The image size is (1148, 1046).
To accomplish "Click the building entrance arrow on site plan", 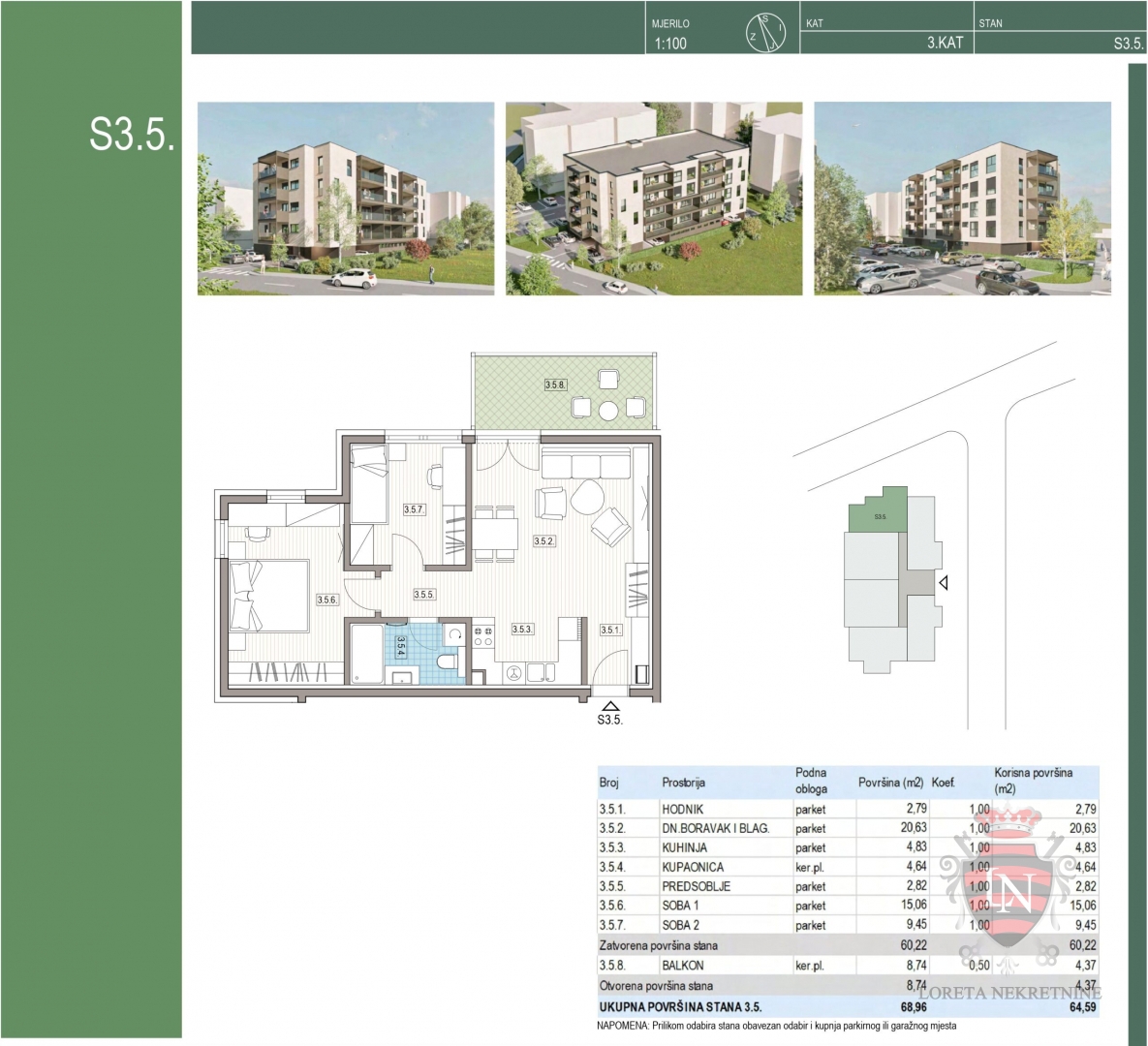I will pos(943,583).
